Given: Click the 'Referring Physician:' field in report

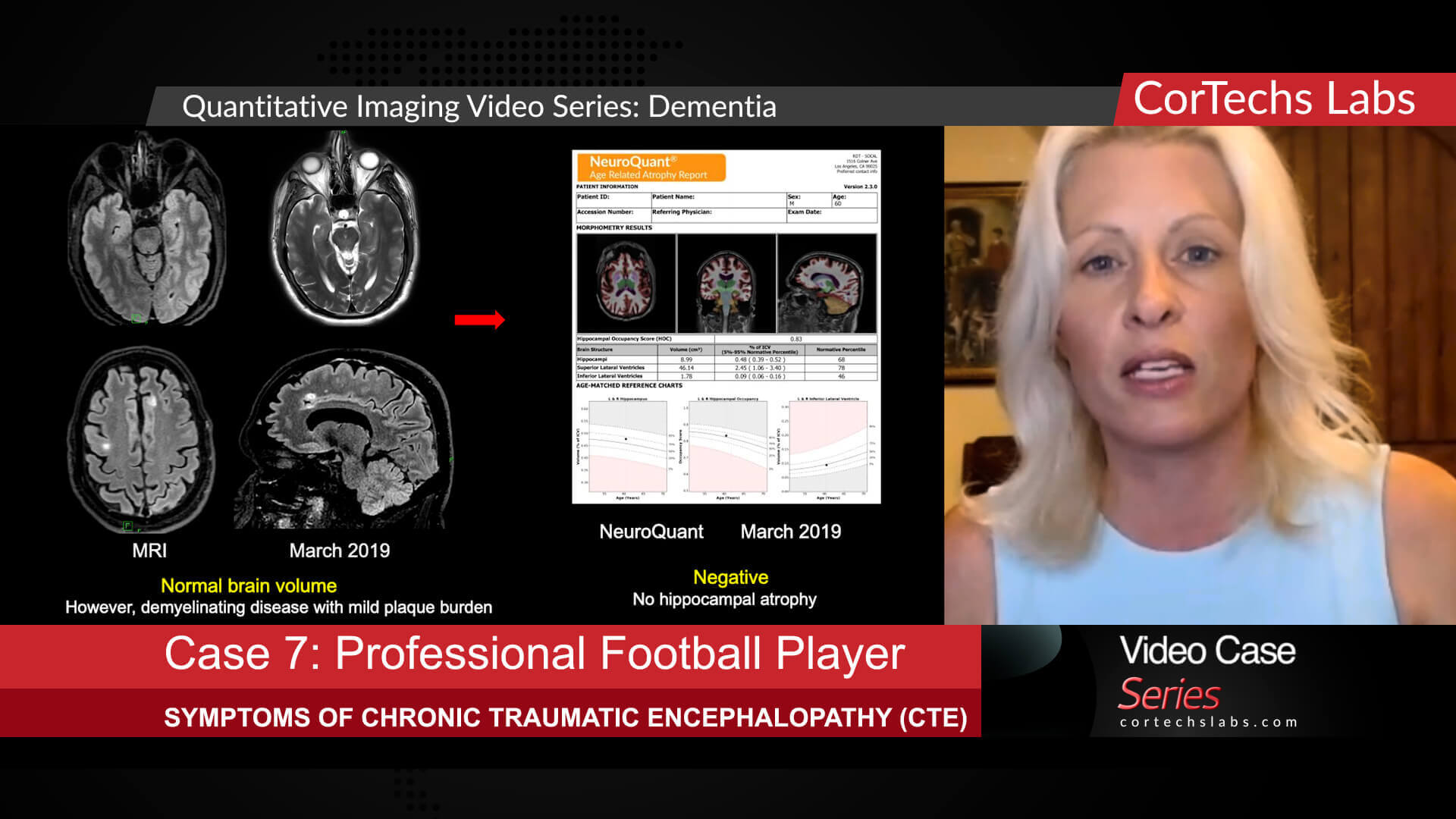Looking at the screenshot, I should 718,215.
